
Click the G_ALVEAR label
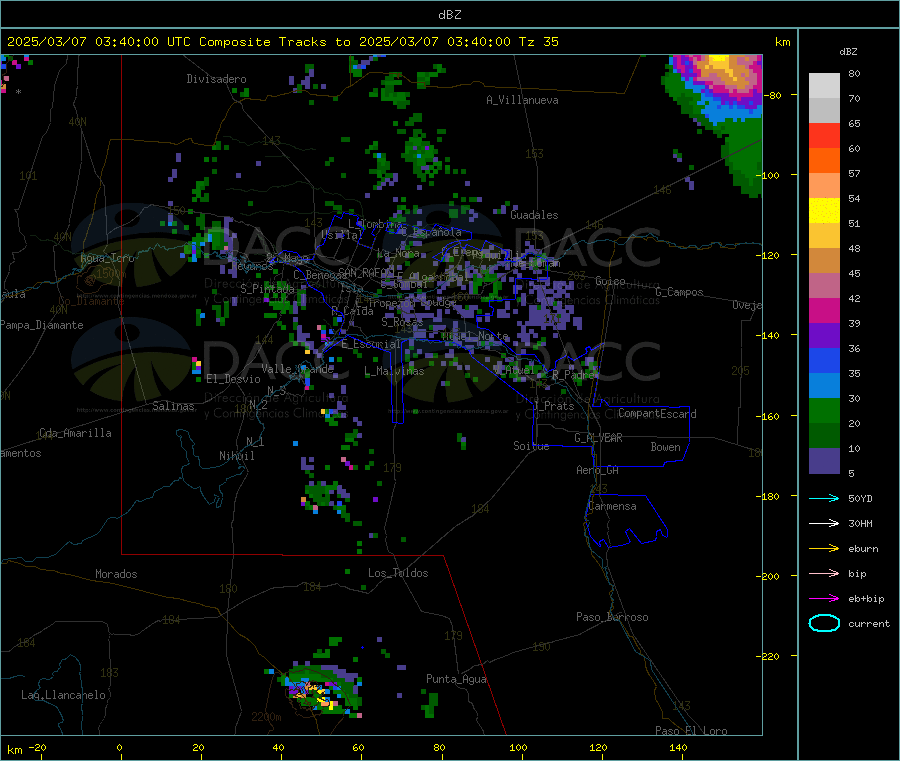pos(598,438)
